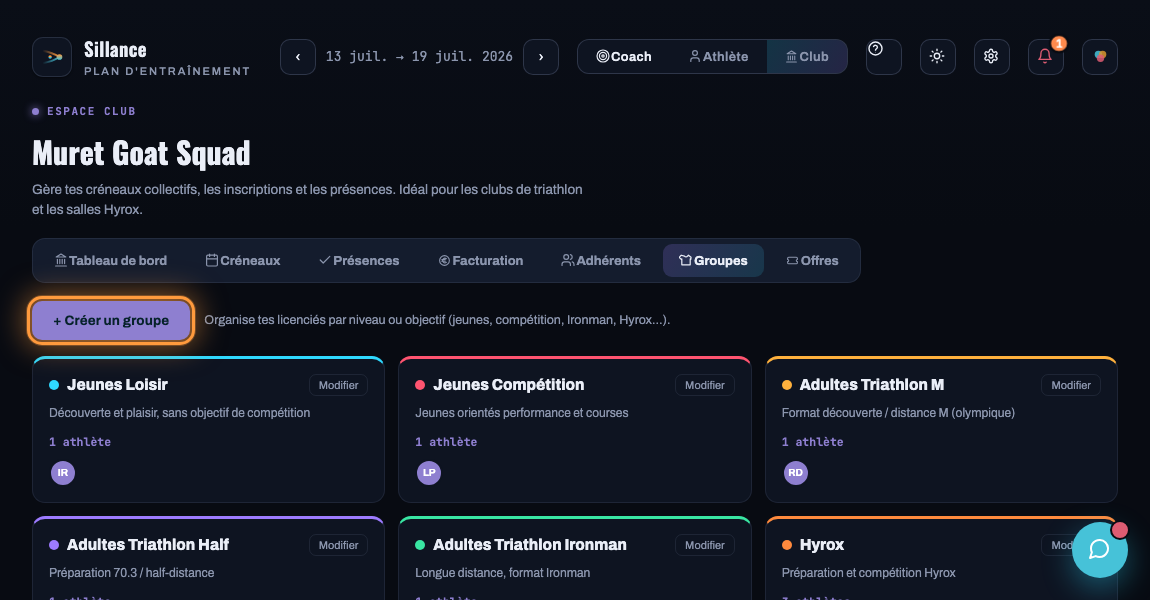Screen dimensions: 1150x600
Task: Modify the Adultes Triathlon M group
Action: coord(1071,385)
